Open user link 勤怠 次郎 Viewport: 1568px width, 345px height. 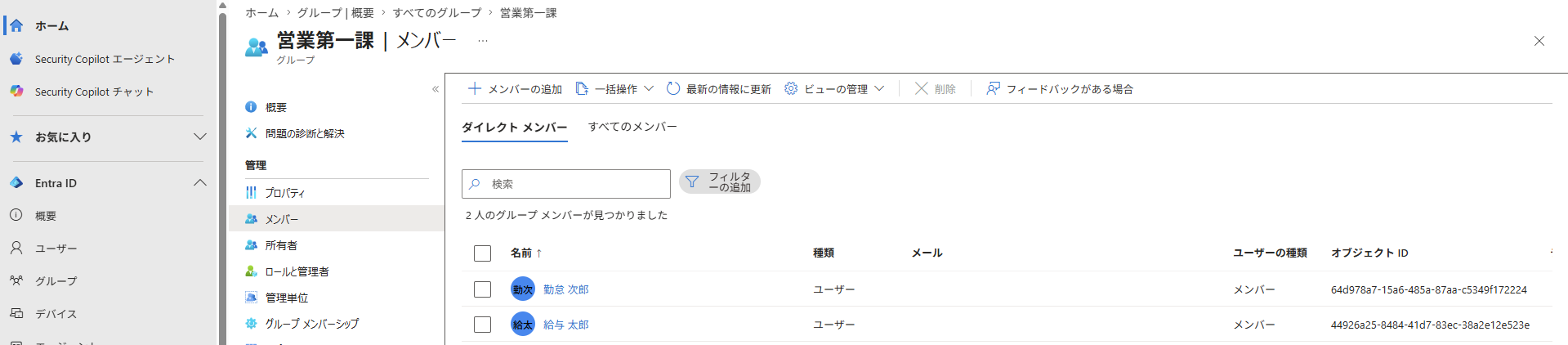point(566,289)
